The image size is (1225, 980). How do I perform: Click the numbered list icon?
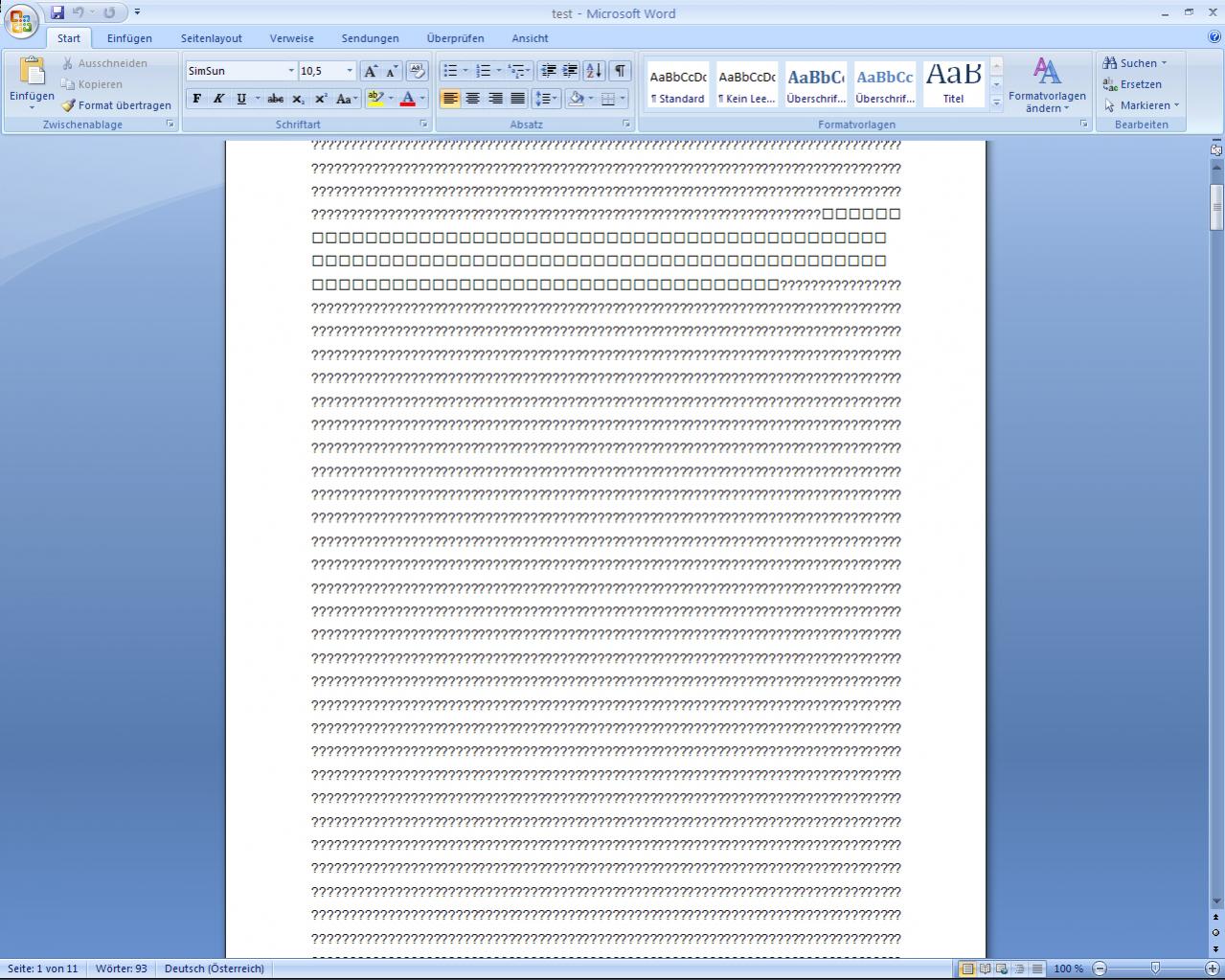coord(484,71)
